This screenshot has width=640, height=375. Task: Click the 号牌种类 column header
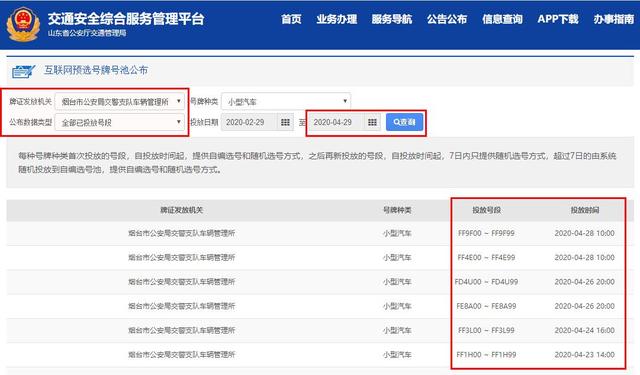397,210
